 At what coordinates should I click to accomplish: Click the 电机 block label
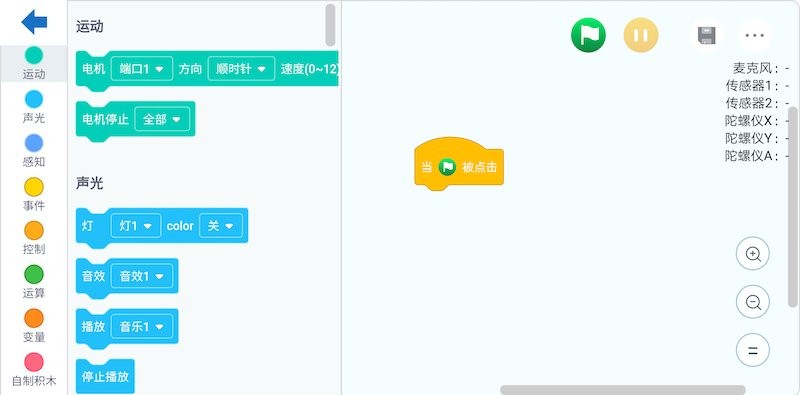(x=93, y=68)
